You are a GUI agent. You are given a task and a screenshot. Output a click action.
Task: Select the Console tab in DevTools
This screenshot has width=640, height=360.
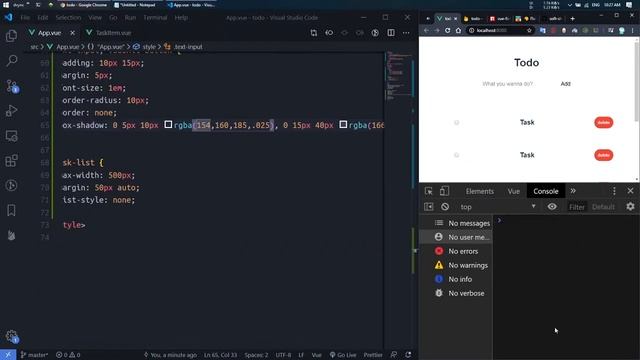point(546,191)
